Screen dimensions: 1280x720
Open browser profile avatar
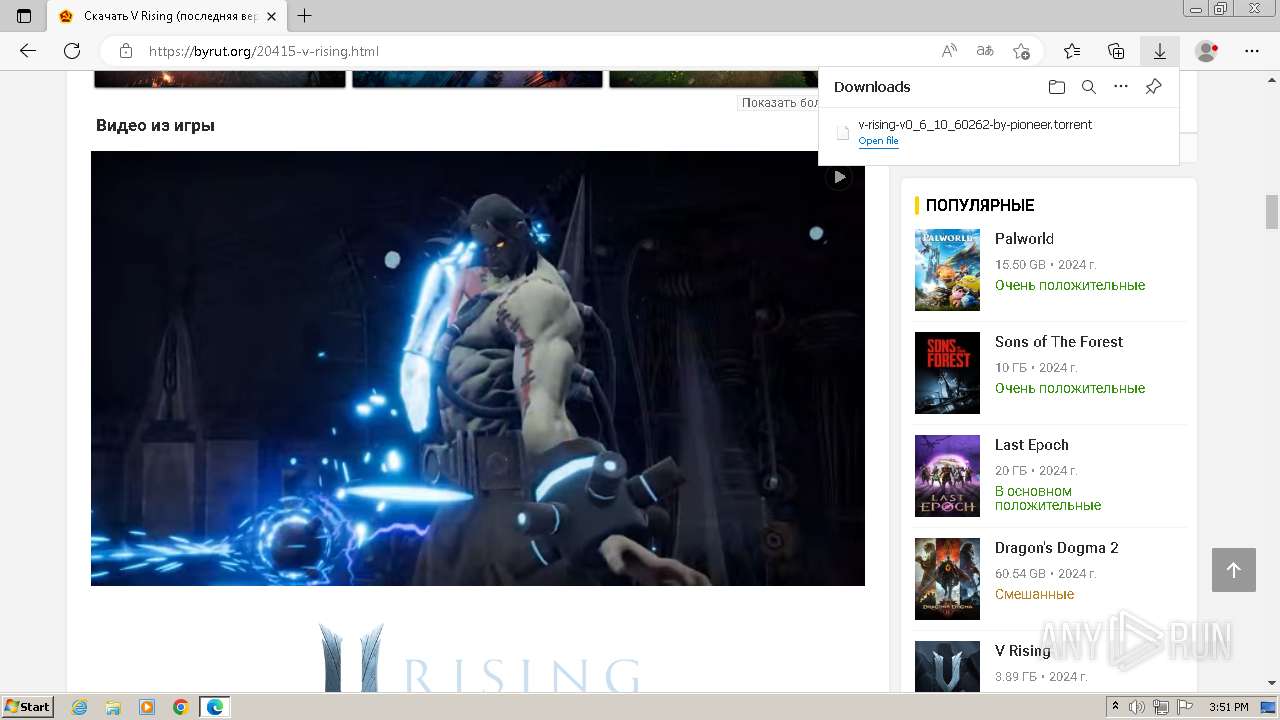pos(1207,51)
